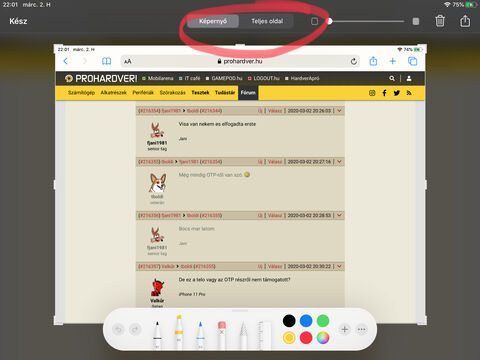Screen dimensions: 480x360
Task: Select the Fórum tab
Action: click(x=248, y=93)
